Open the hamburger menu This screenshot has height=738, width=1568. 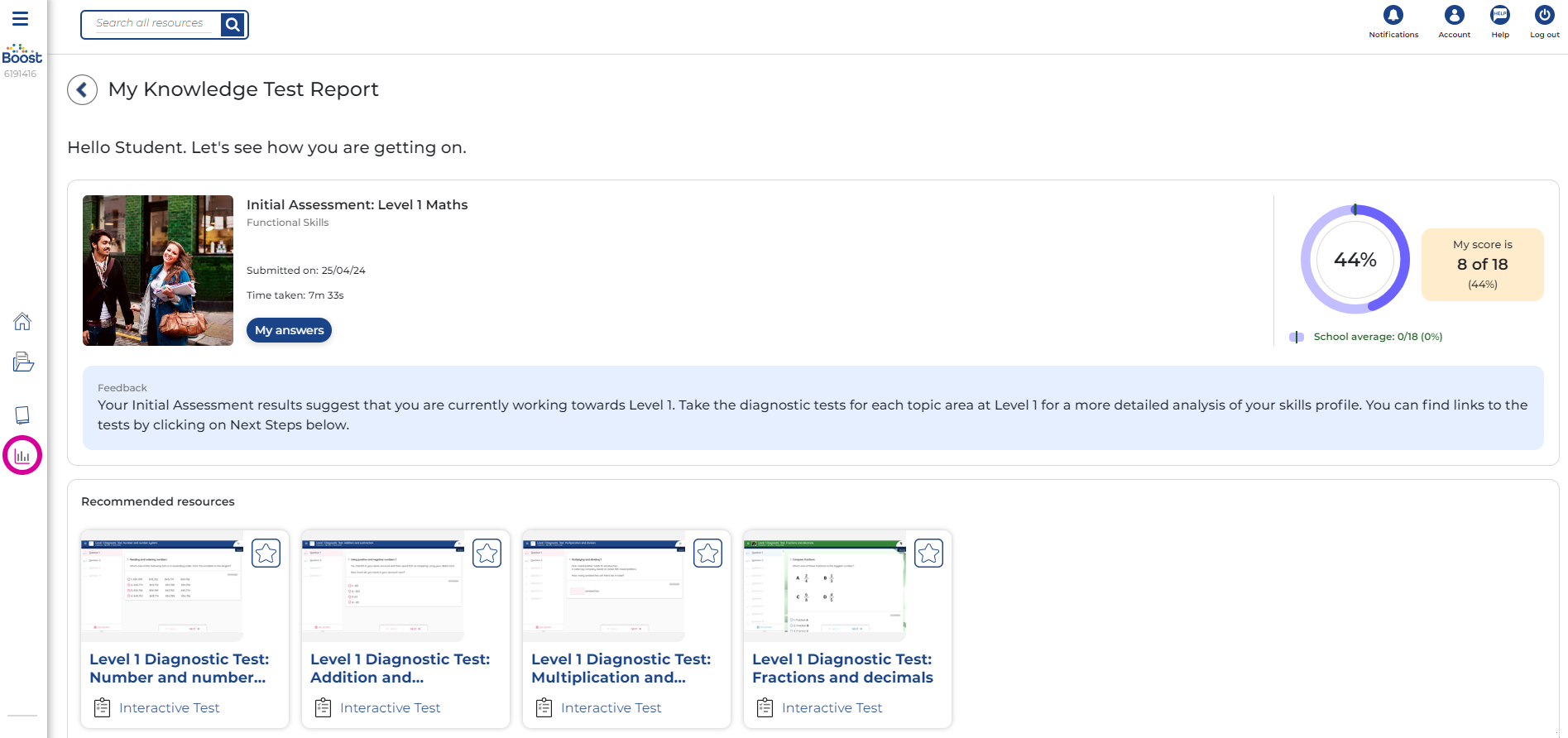[20, 18]
